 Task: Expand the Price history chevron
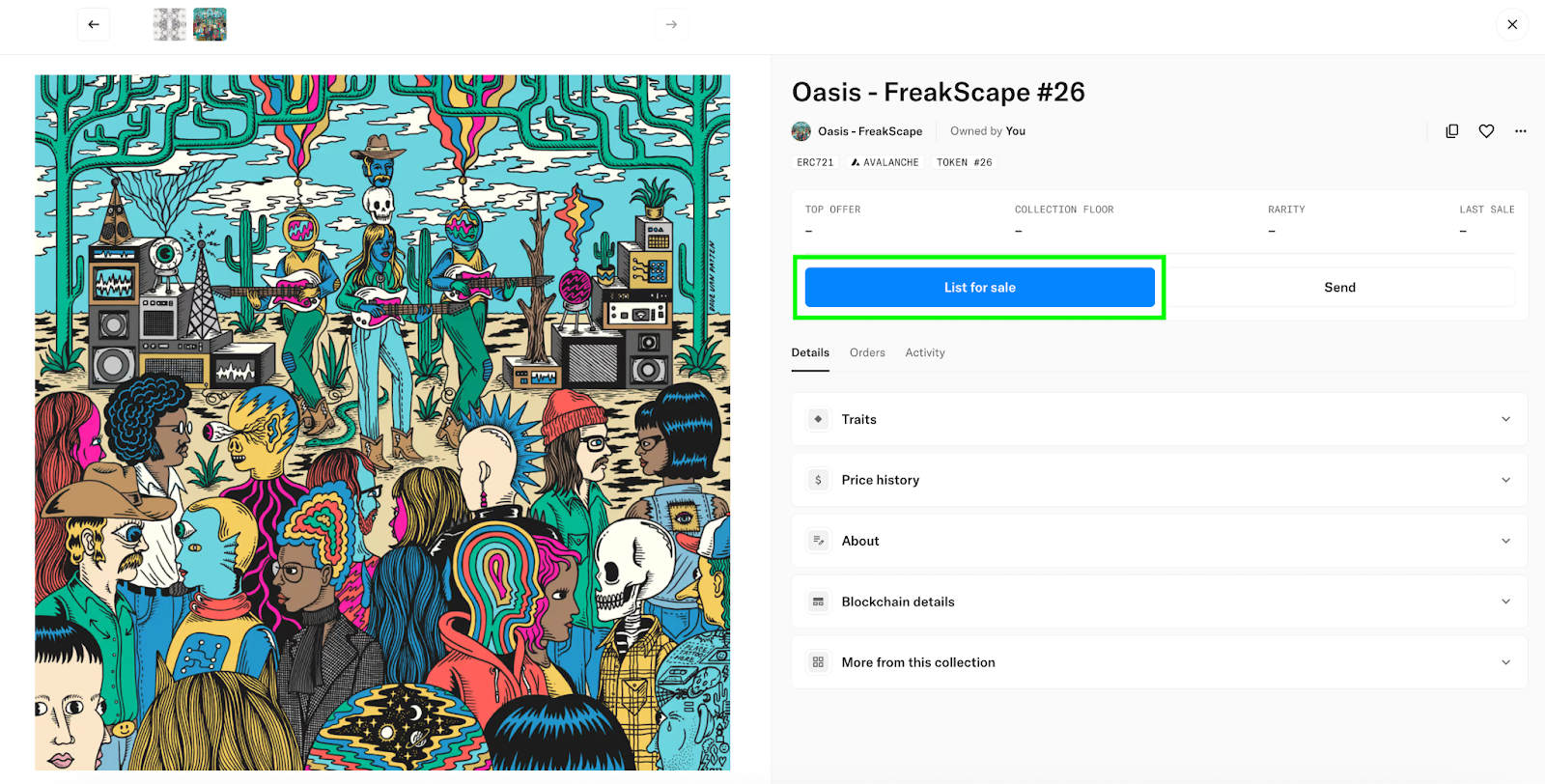click(x=1505, y=480)
